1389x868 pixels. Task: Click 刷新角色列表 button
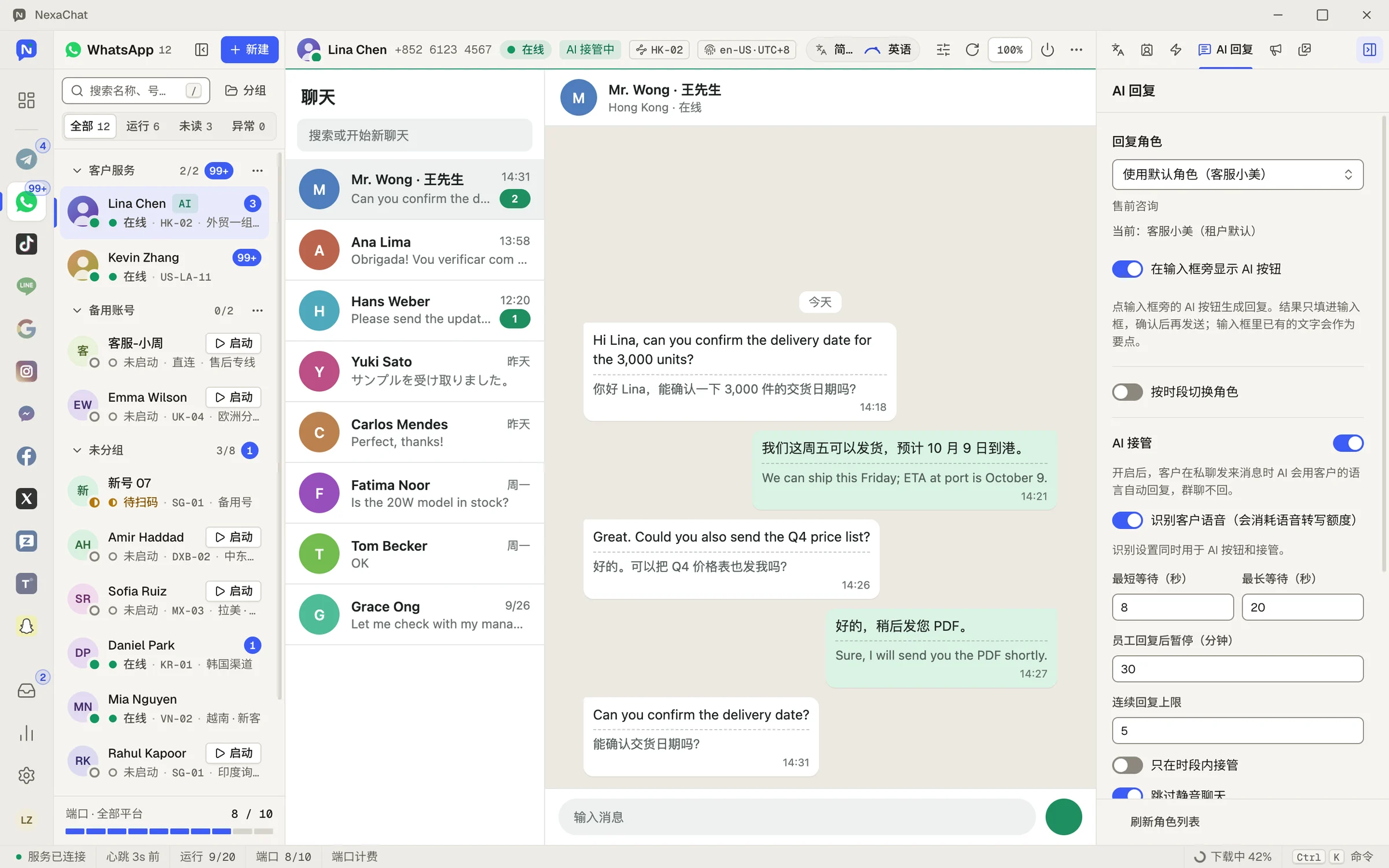click(x=1165, y=822)
